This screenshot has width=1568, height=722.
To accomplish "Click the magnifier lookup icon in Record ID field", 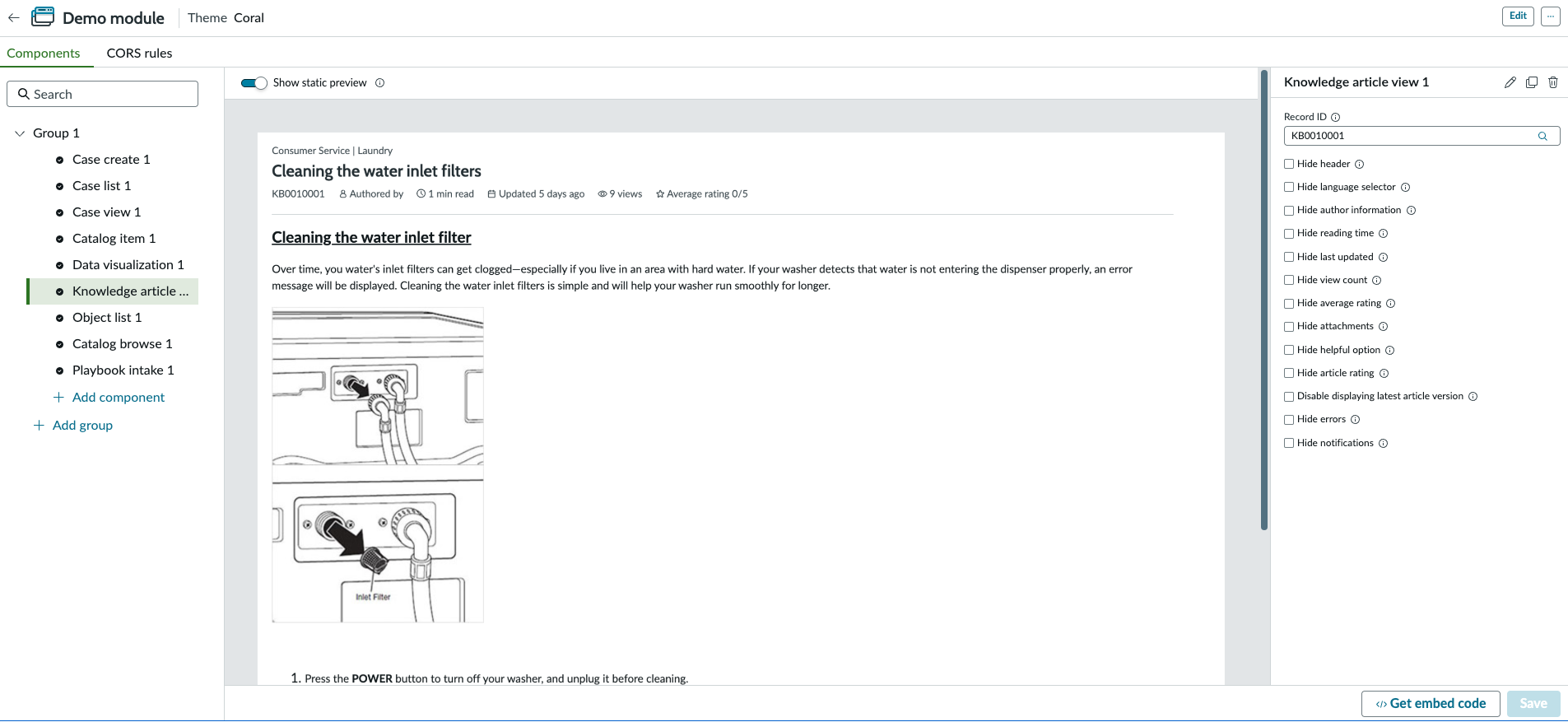I will (x=1542, y=136).
